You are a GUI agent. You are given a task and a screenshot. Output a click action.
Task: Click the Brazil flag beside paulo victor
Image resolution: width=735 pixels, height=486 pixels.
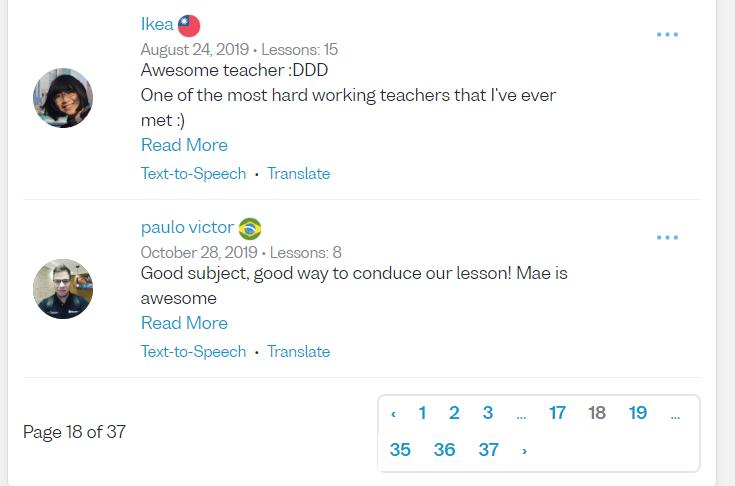tap(250, 229)
